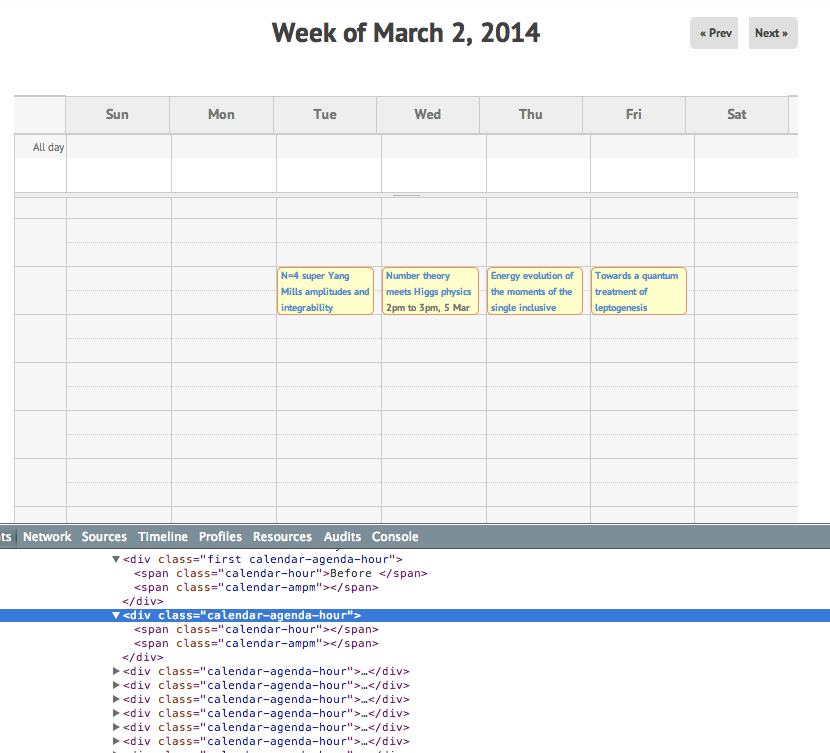Click the Week of March 2, 2014 heading
This screenshot has width=830, height=753.
pos(406,33)
